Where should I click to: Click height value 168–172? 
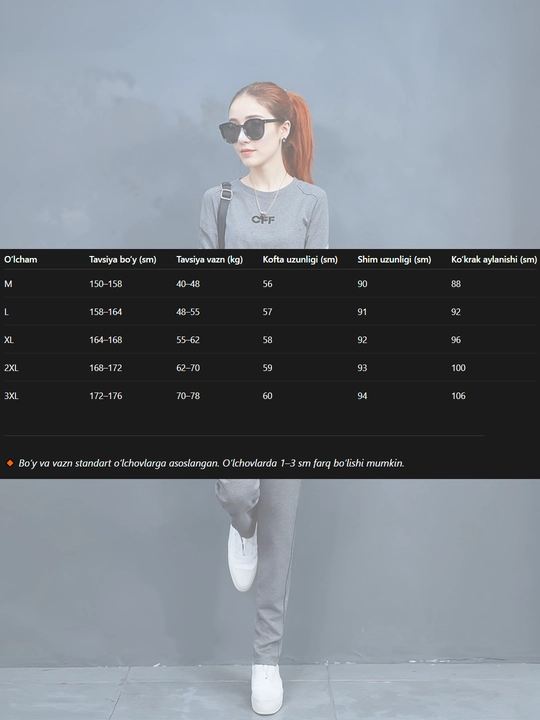[106, 368]
